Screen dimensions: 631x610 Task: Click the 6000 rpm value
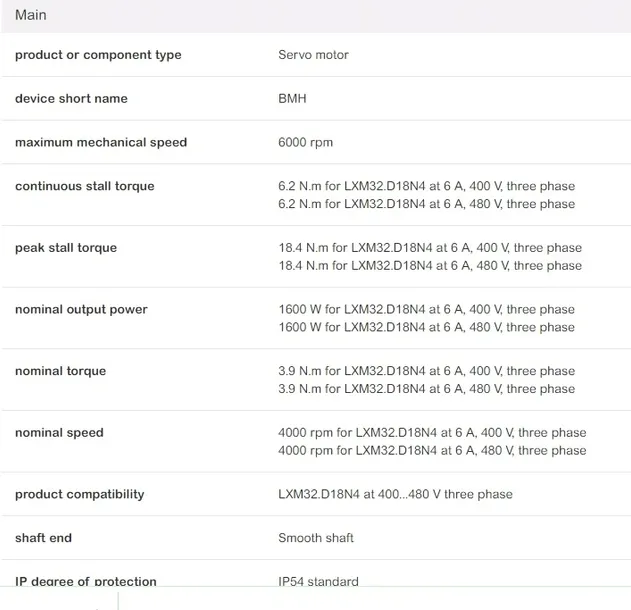pos(305,142)
